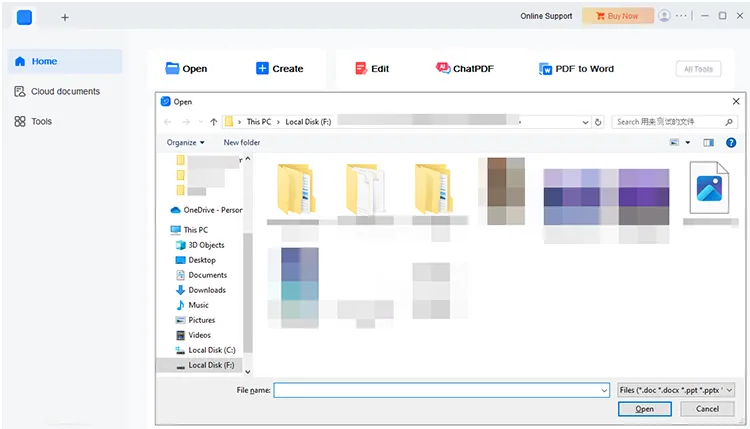Expand address bar history dropdown
This screenshot has width=750, height=429.
585,122
